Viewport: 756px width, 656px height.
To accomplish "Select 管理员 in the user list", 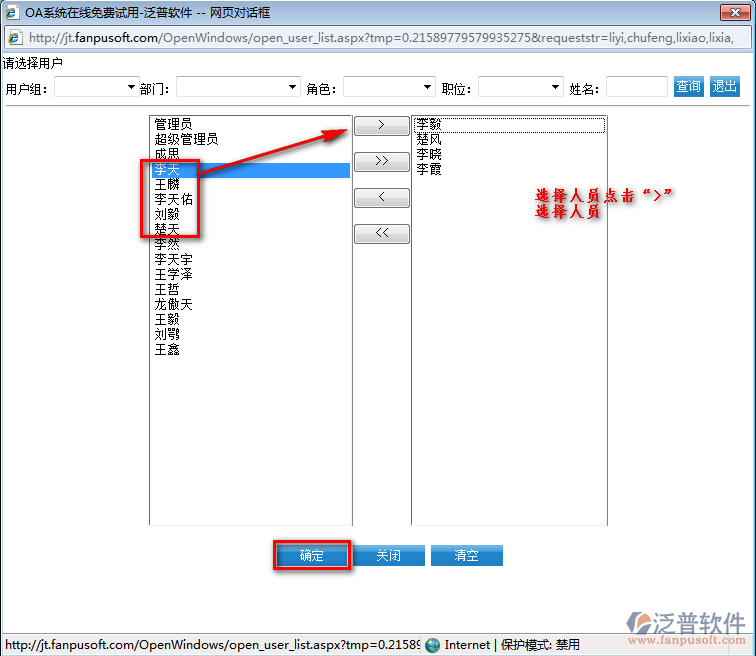I will tap(250, 124).
